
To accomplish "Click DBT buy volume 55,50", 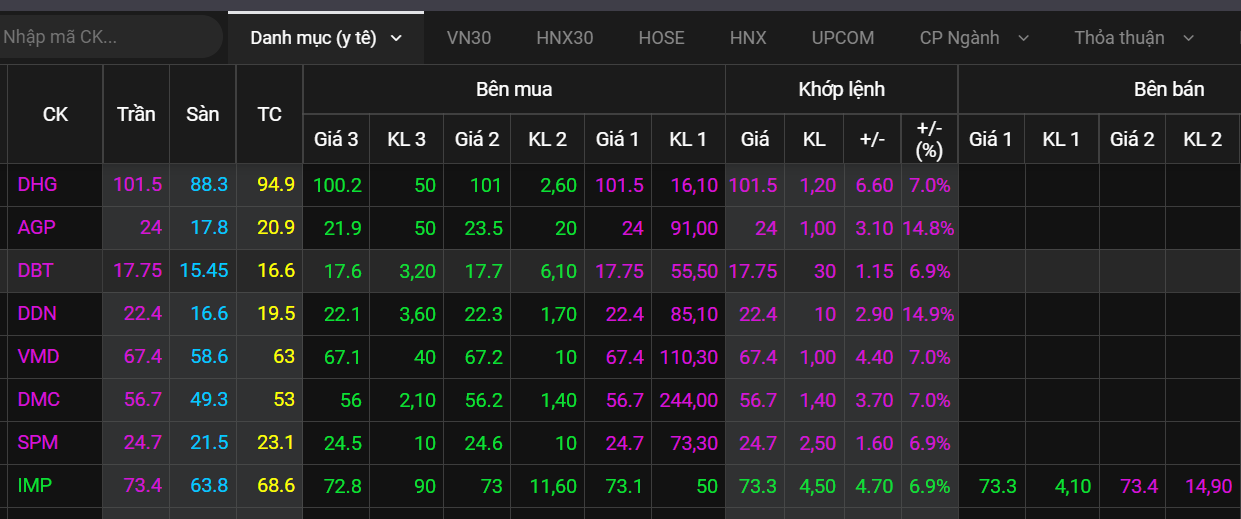I will (695, 270).
